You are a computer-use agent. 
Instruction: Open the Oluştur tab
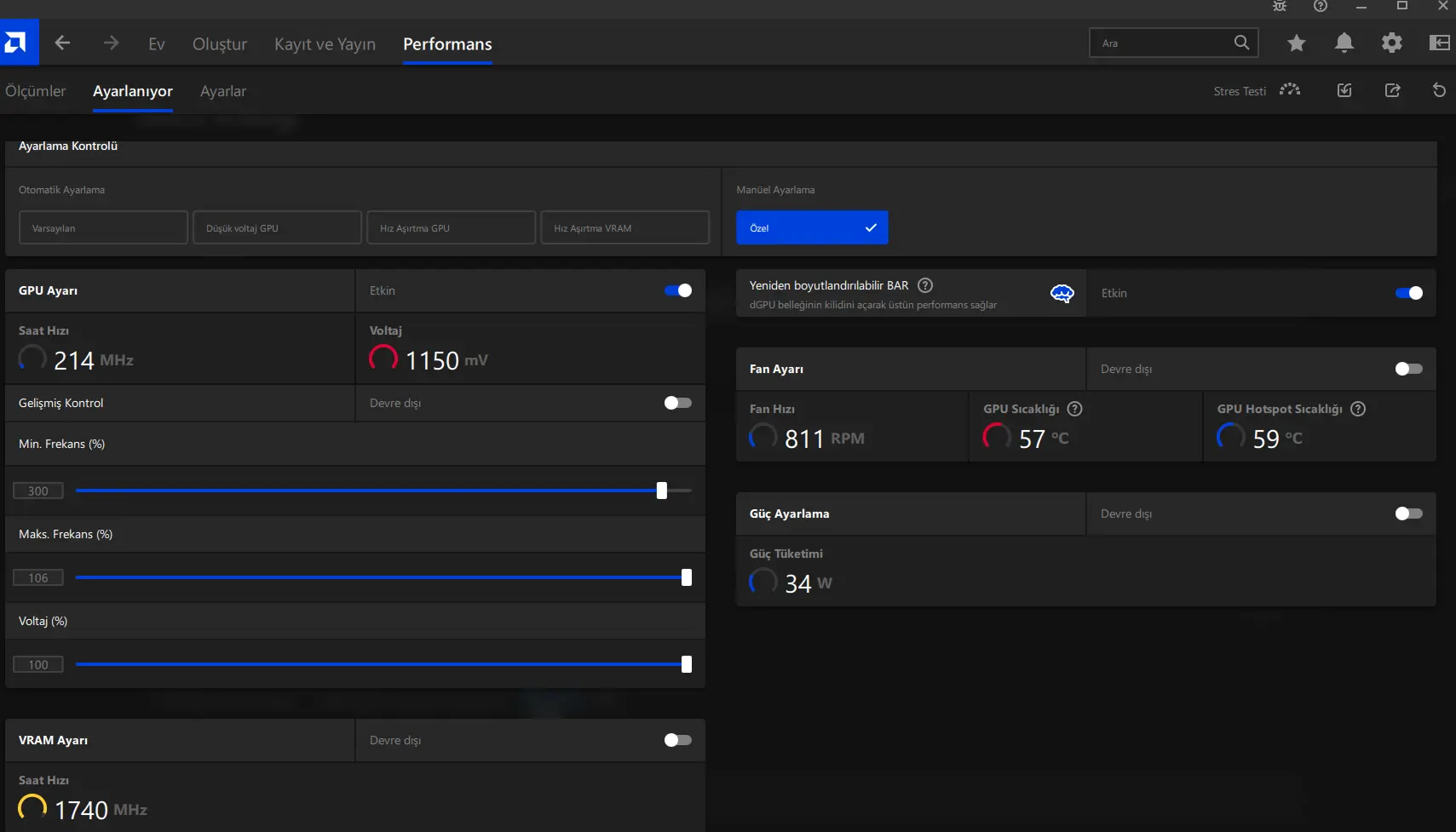click(220, 43)
